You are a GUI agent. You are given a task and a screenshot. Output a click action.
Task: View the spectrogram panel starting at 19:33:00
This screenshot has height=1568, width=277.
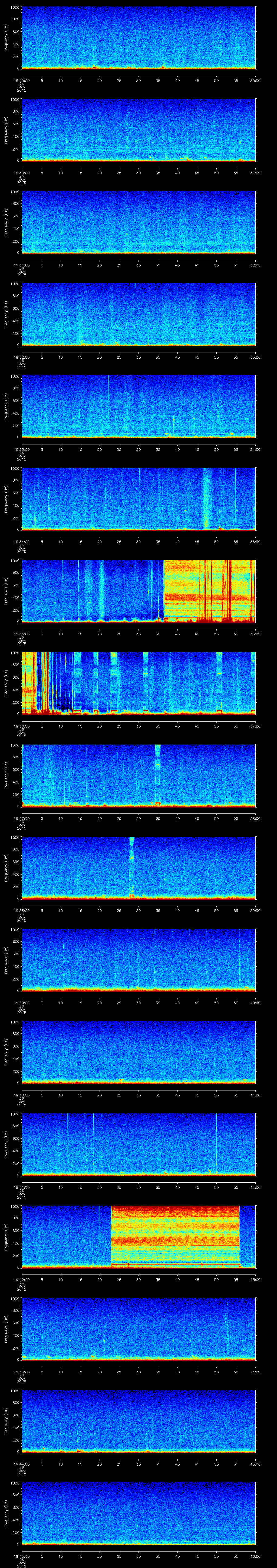tap(139, 407)
